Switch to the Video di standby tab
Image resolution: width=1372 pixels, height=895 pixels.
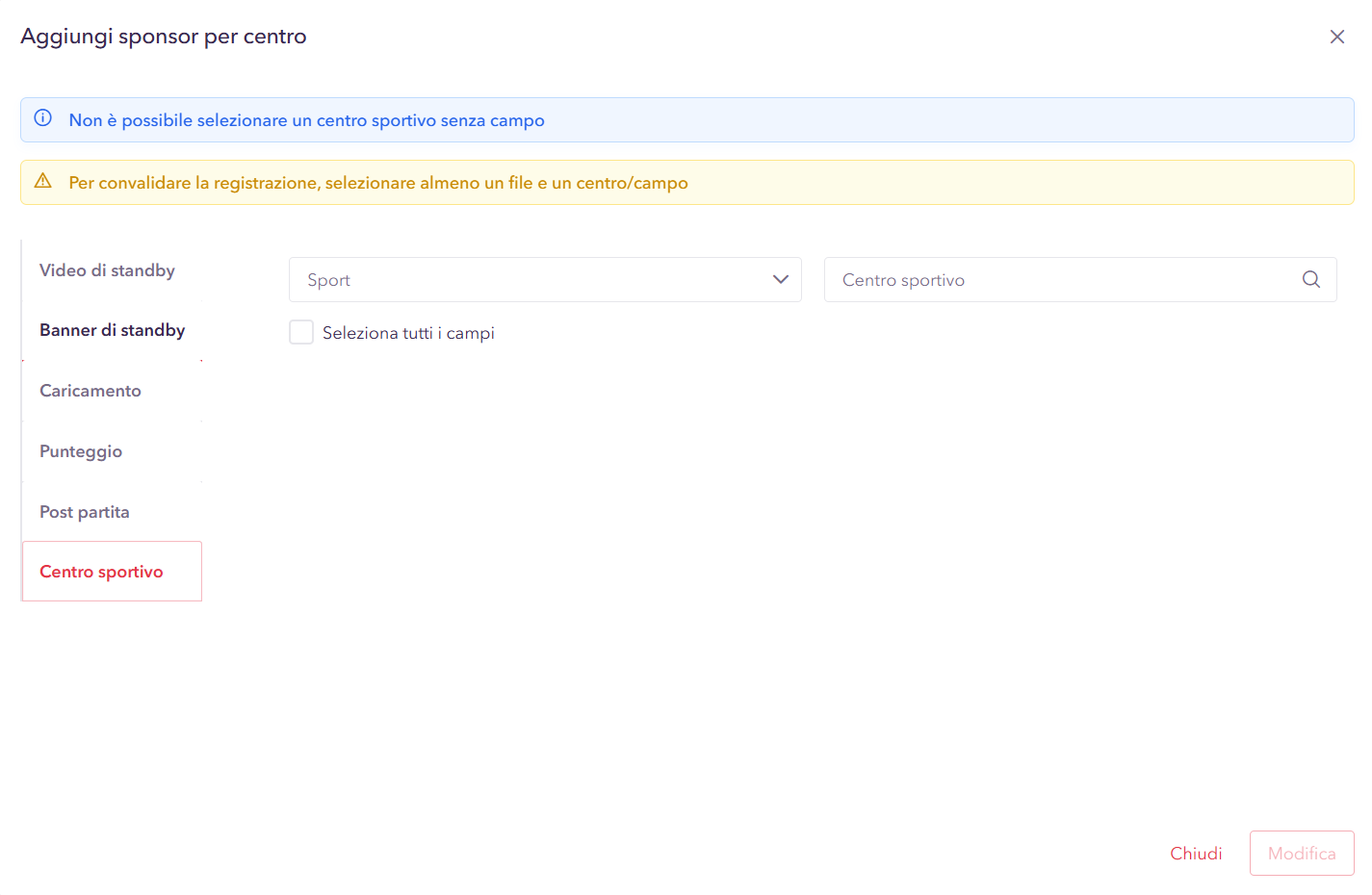click(x=107, y=270)
